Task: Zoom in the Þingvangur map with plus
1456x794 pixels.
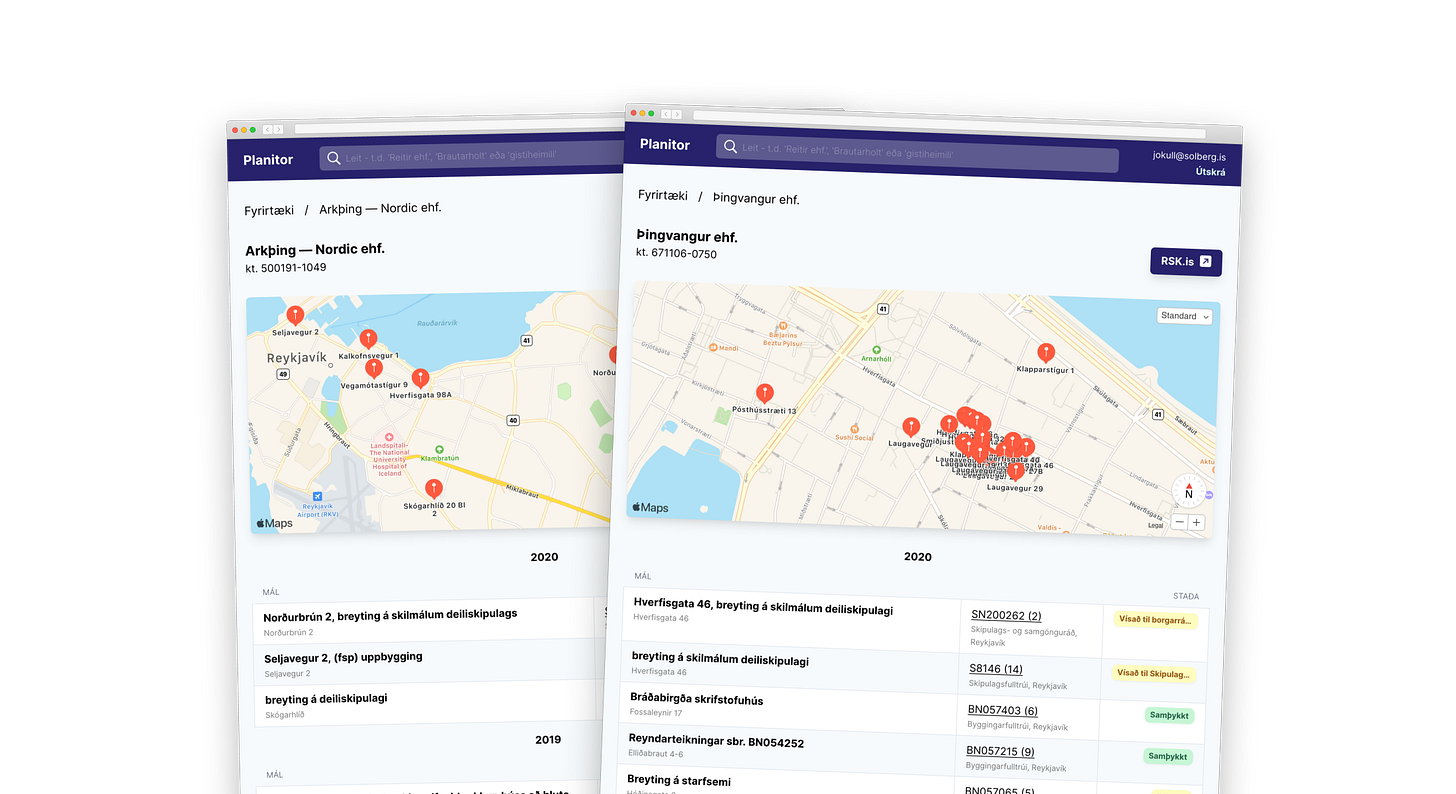Action: [1196, 523]
